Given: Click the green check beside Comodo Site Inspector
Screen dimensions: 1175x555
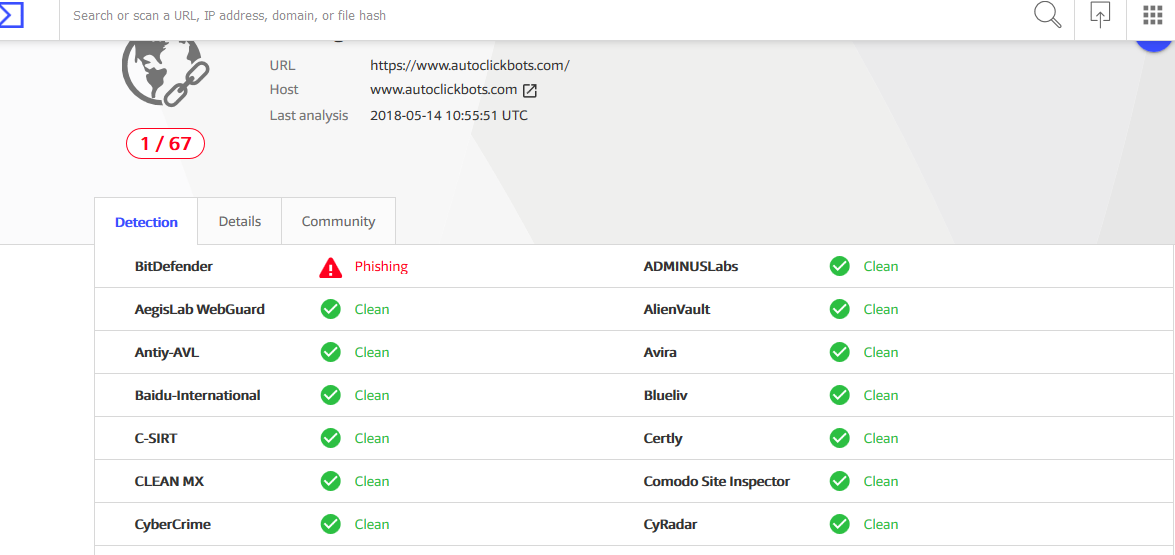Looking at the screenshot, I should click(x=839, y=482).
